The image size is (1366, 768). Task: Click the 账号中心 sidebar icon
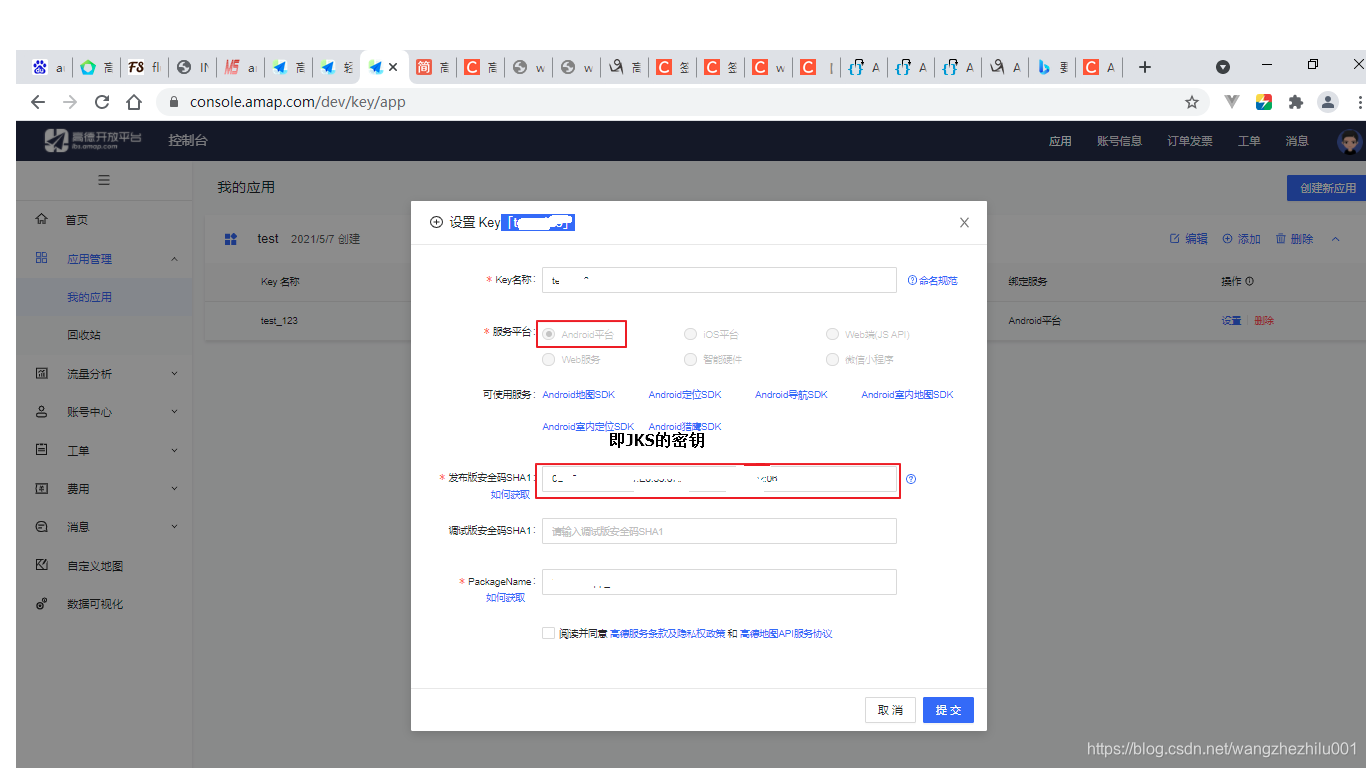(40, 411)
